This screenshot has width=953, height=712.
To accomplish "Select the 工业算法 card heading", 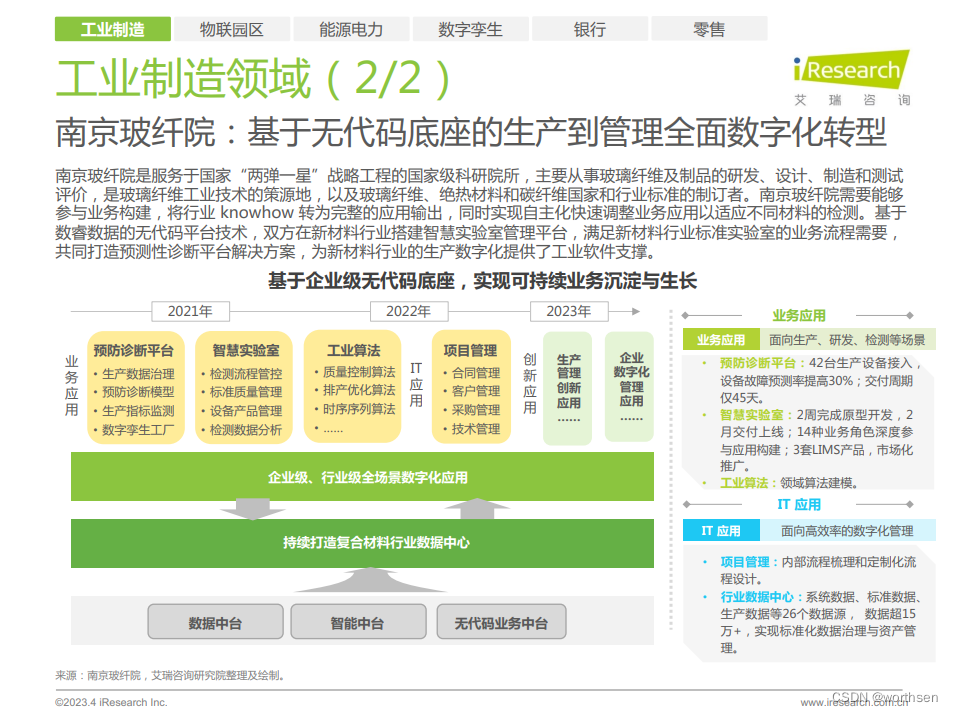I will coord(353,351).
